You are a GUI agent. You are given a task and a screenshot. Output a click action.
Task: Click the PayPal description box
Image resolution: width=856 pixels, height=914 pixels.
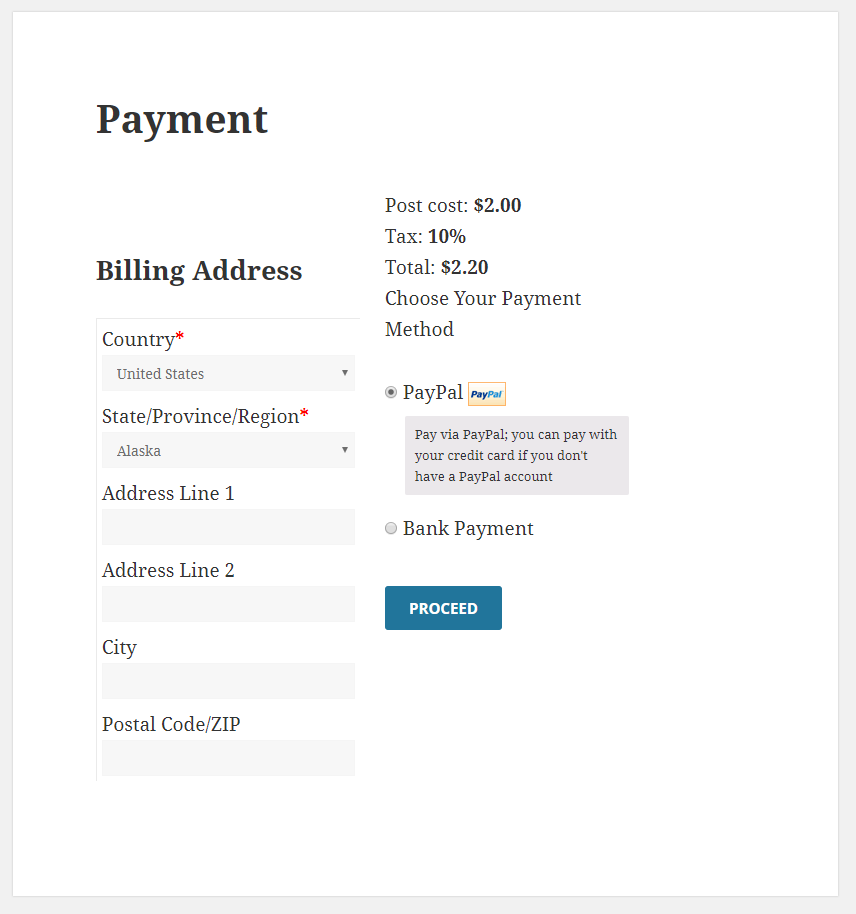click(516, 455)
